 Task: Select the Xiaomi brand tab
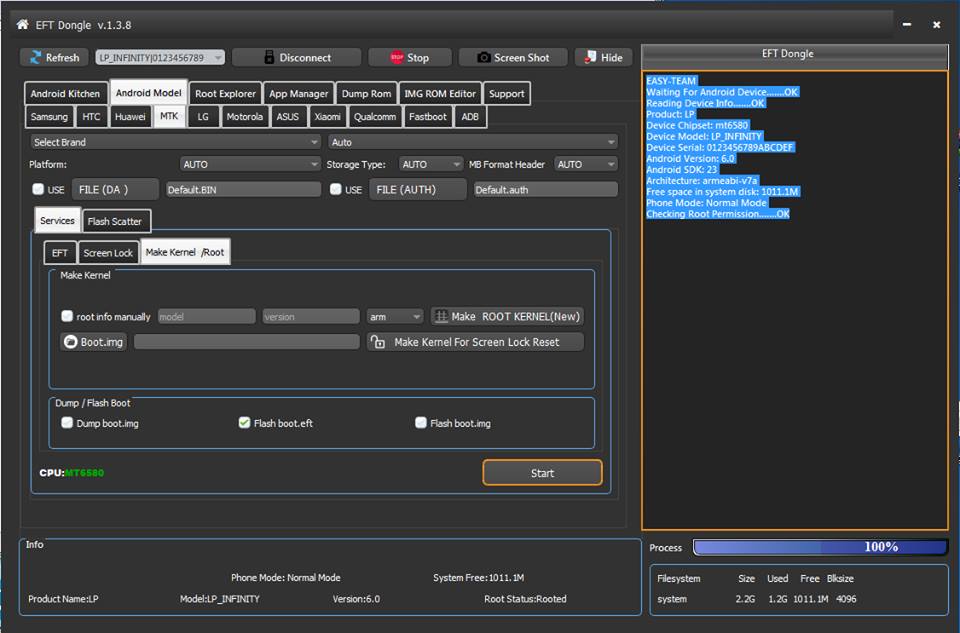[328, 116]
